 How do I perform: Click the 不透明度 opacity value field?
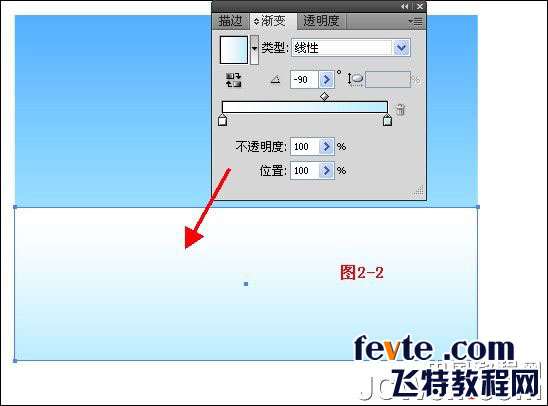[305, 146]
